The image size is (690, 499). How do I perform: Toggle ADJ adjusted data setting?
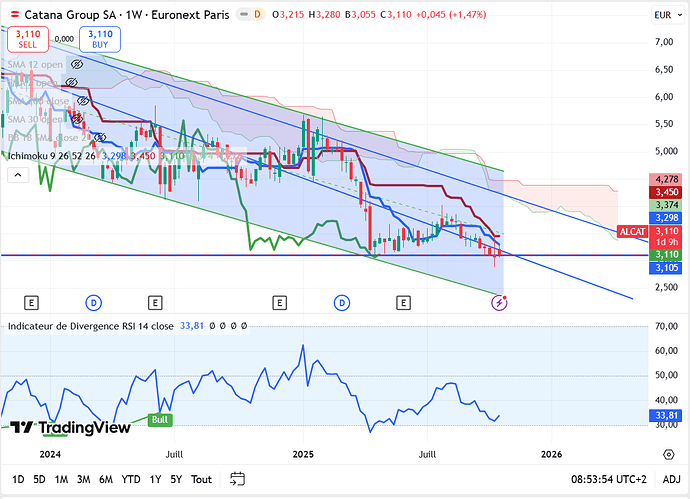click(670, 479)
